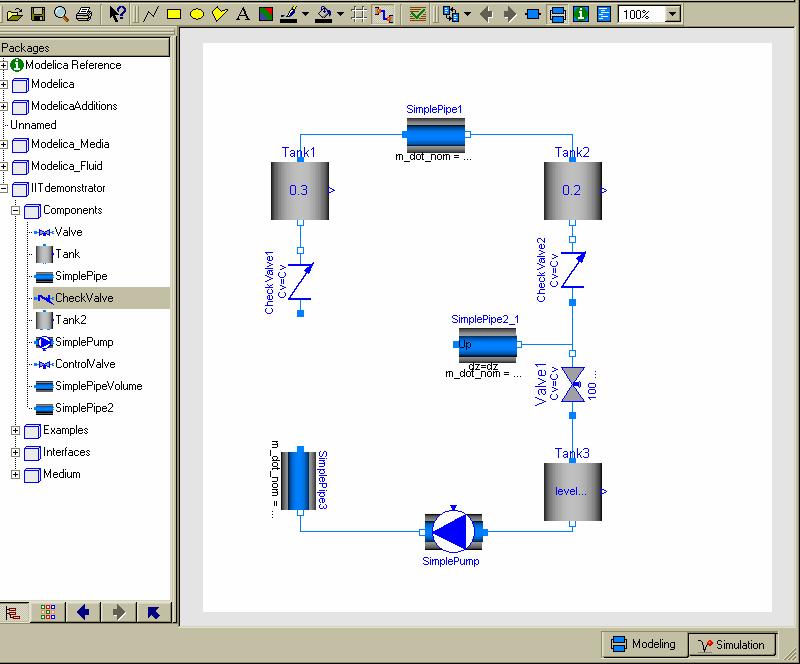Select the Ellipse drawing tool

point(197,14)
